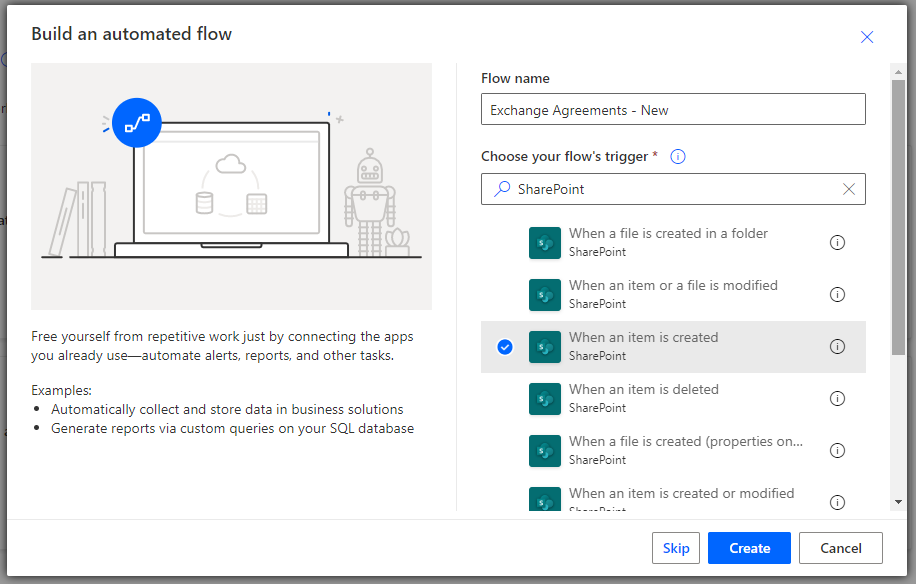The image size is (916, 584).
Task: View info for "When a file is created (properties only)"
Action: (837, 450)
